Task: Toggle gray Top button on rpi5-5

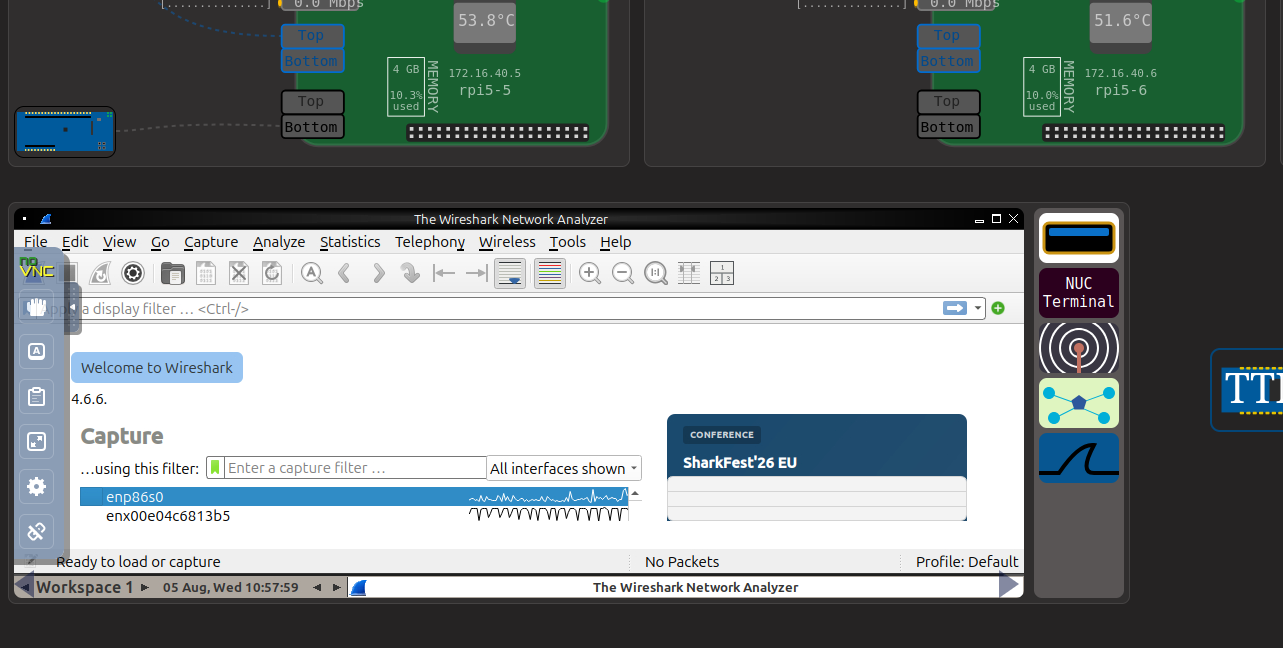Action: 312,101
